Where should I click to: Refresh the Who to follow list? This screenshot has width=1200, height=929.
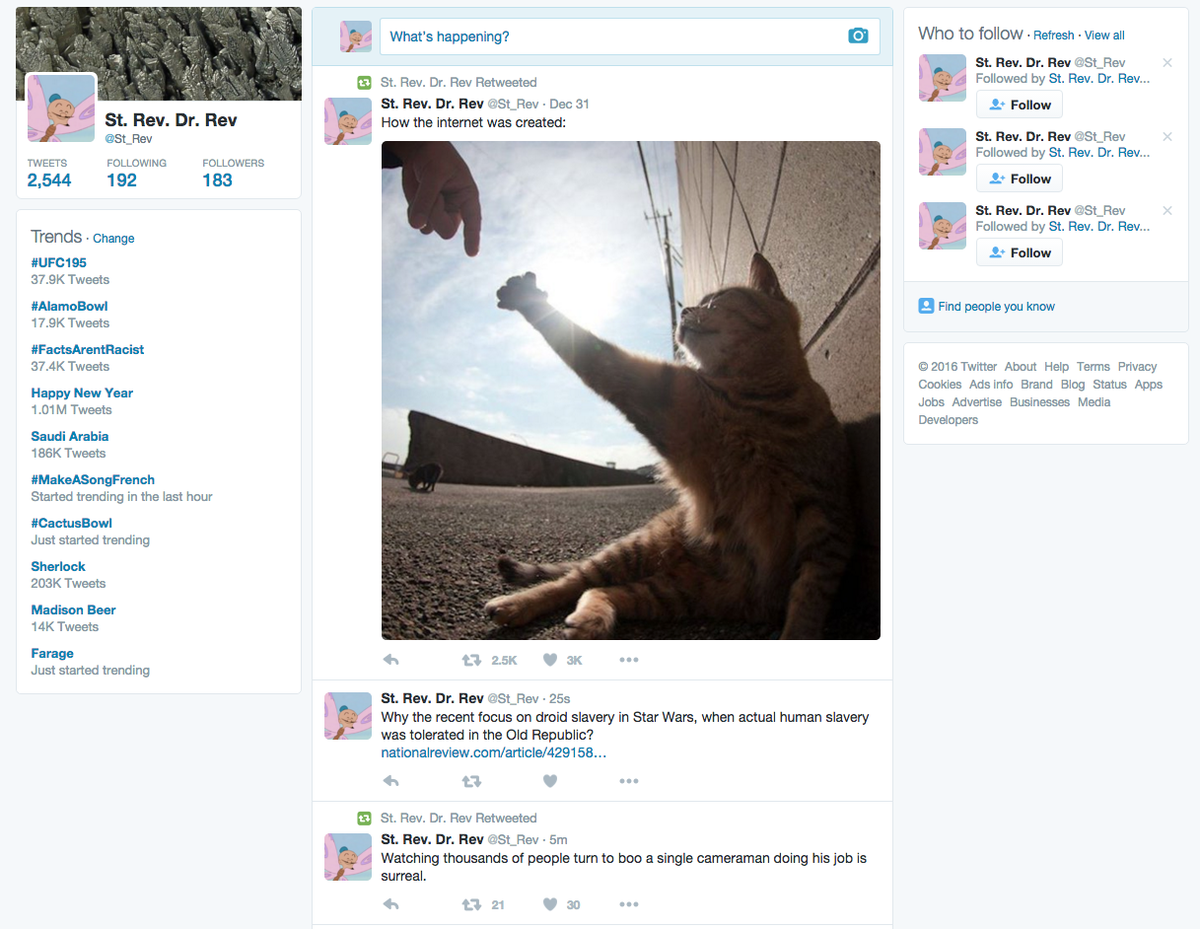pyautogui.click(x=1054, y=35)
